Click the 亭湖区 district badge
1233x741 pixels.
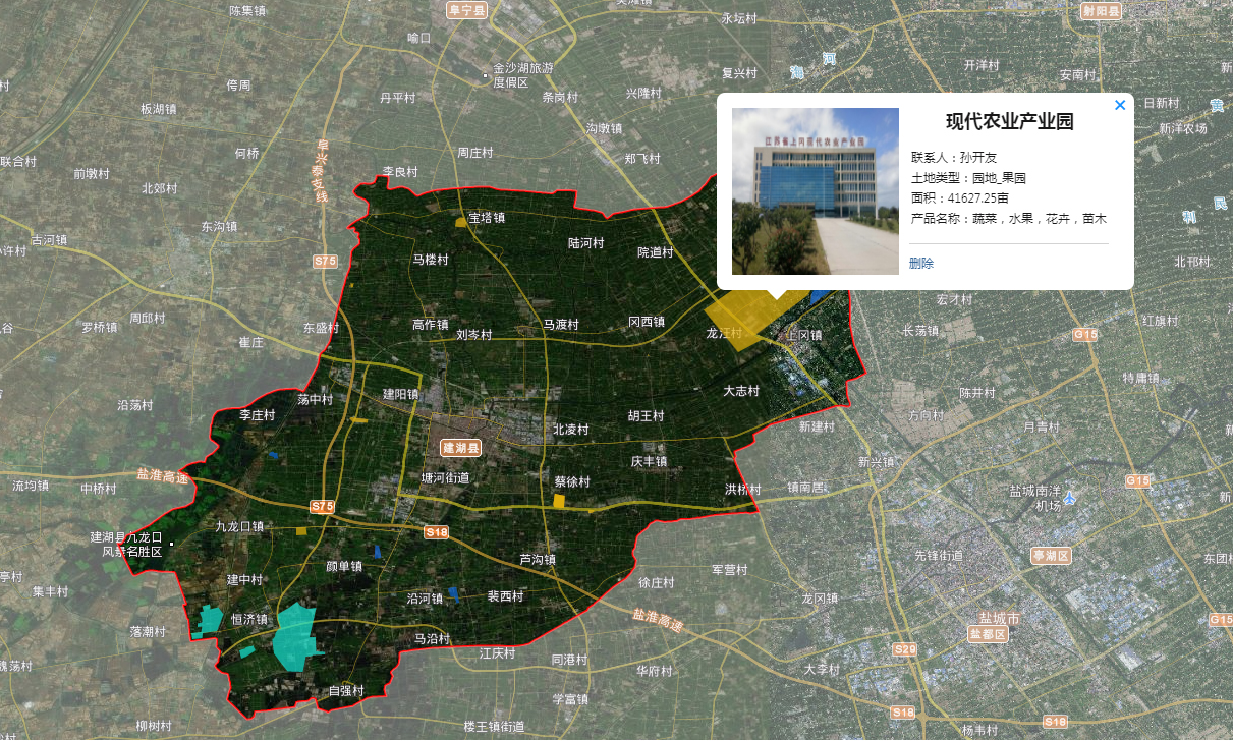coord(1051,555)
